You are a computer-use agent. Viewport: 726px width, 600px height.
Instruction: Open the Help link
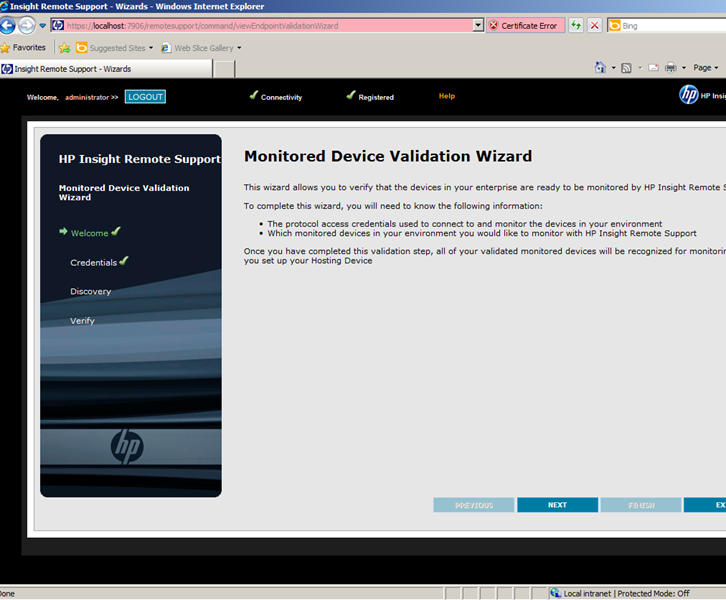(x=447, y=96)
